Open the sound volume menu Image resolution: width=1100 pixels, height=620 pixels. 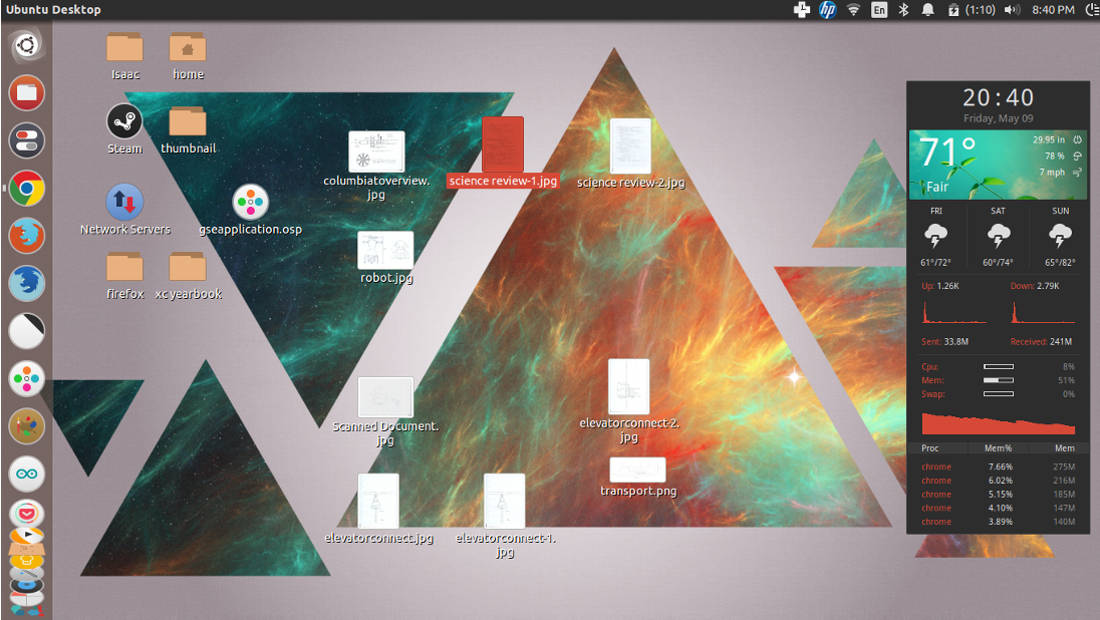pos(1012,10)
